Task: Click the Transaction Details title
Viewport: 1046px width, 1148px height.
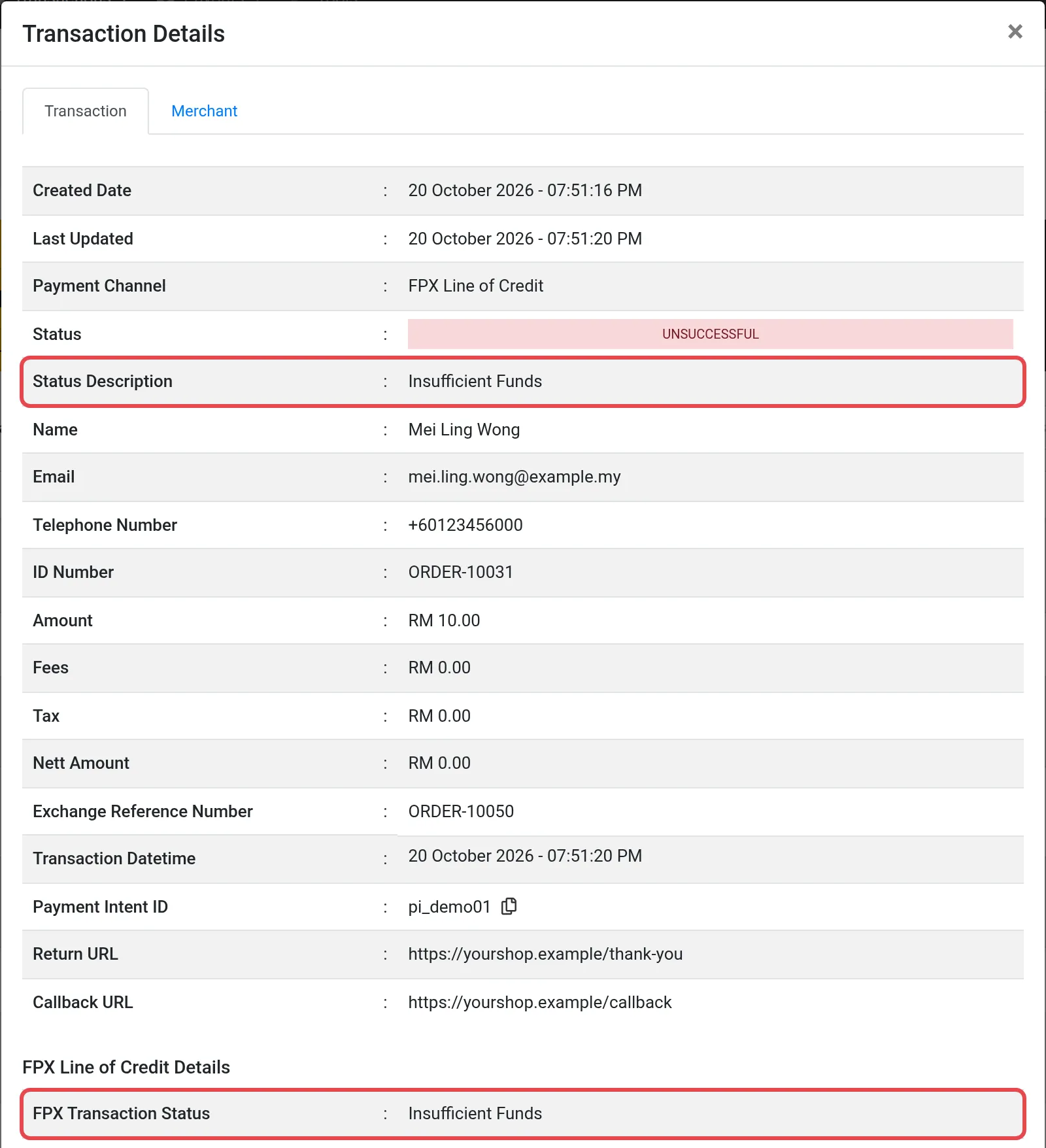Action: tap(124, 33)
